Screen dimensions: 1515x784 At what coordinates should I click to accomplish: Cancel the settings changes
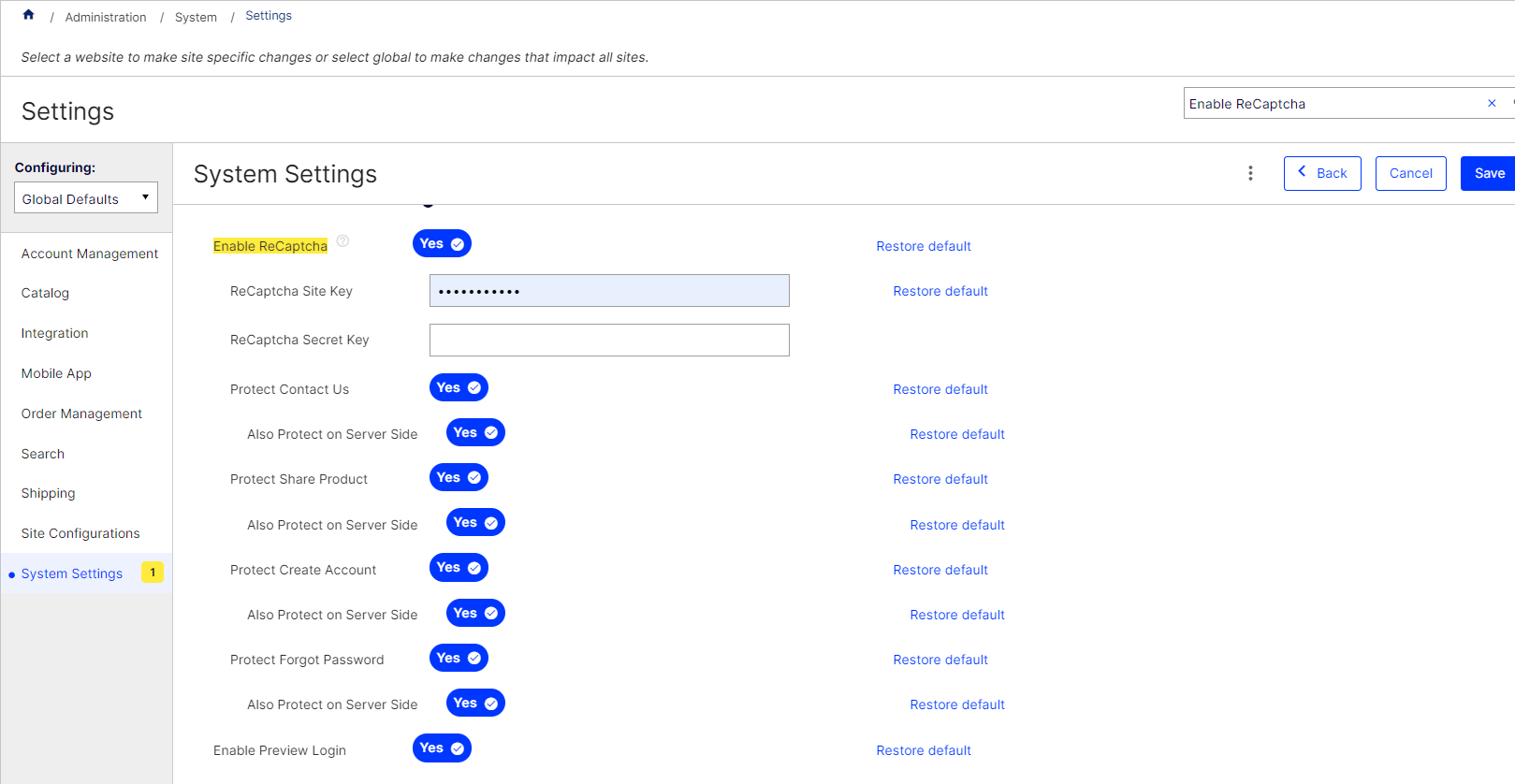coord(1410,173)
